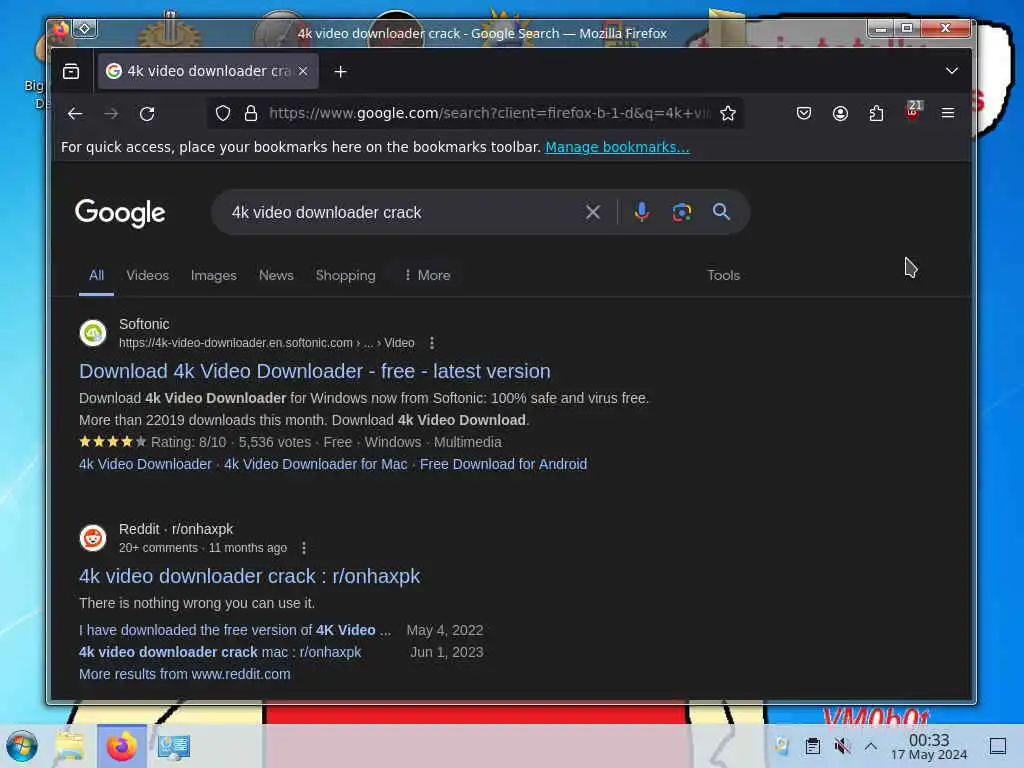Open the Firefox hamburger menu
Image resolution: width=1024 pixels, height=768 pixels.
948,114
